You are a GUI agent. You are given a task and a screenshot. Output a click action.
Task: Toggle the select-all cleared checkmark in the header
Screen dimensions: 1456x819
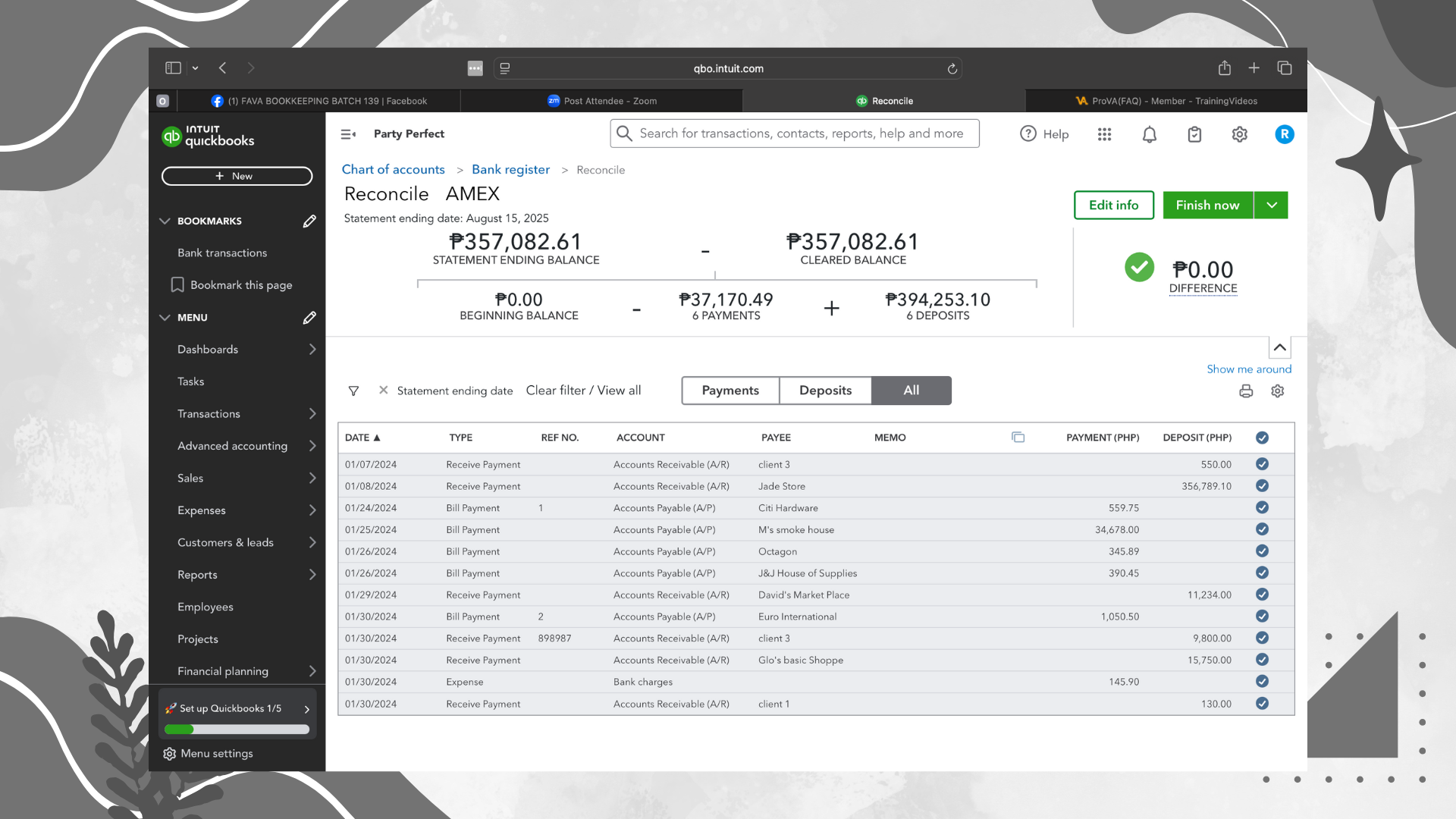[x=1262, y=438]
